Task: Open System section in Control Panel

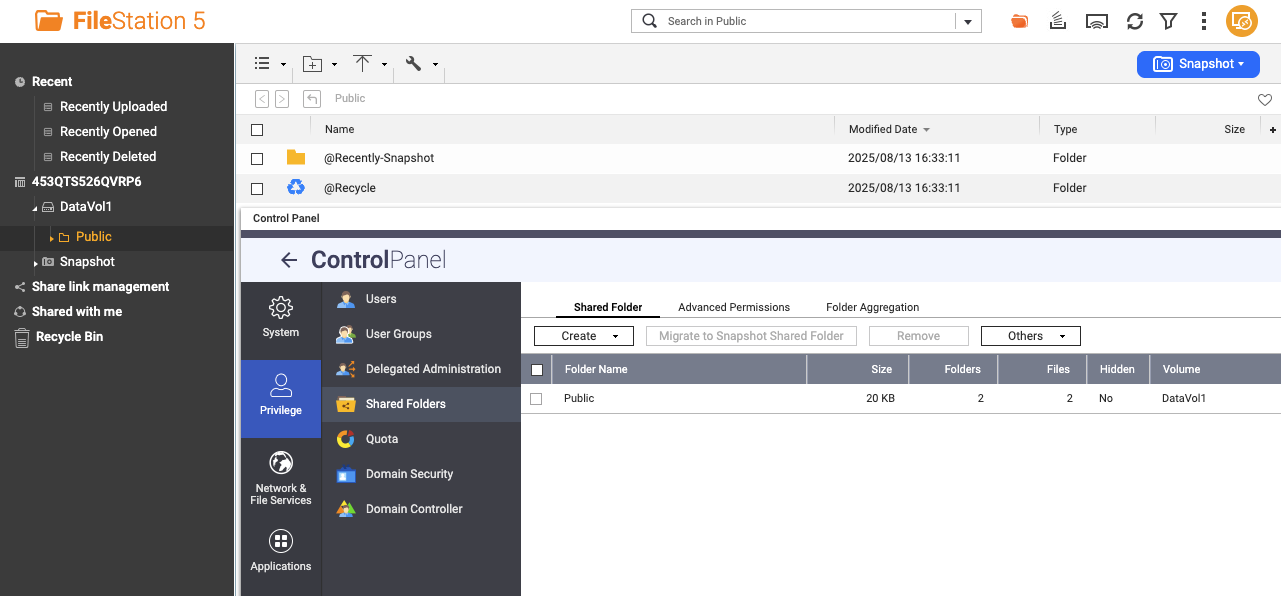Action: [x=281, y=317]
